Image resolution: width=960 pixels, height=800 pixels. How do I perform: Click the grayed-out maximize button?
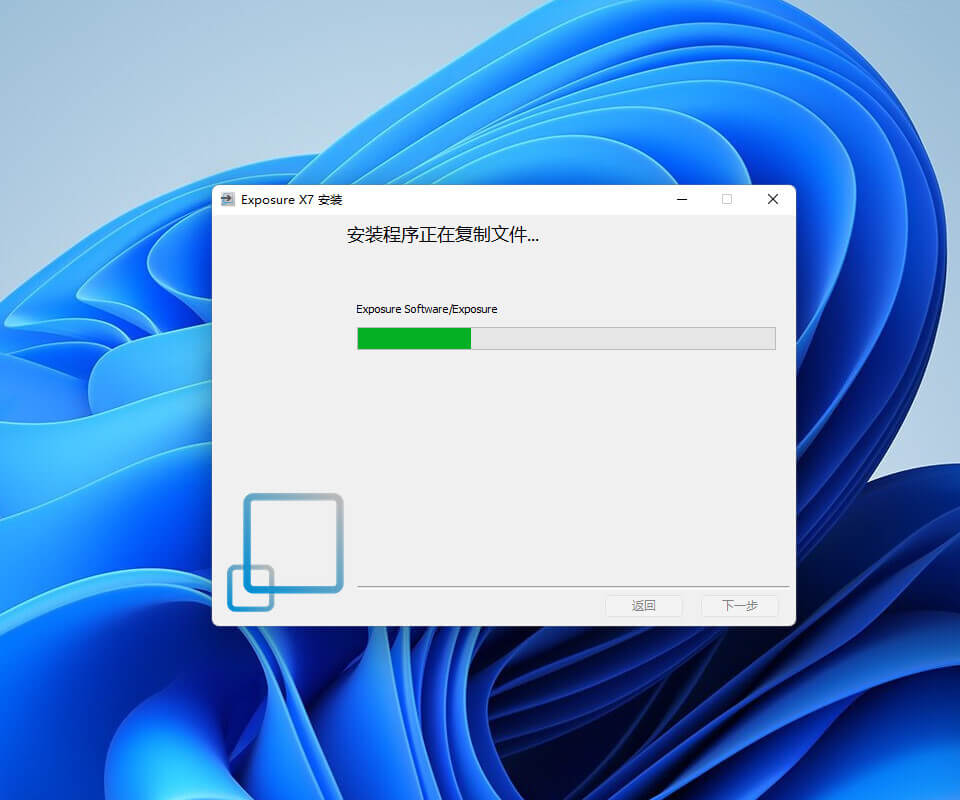727,199
